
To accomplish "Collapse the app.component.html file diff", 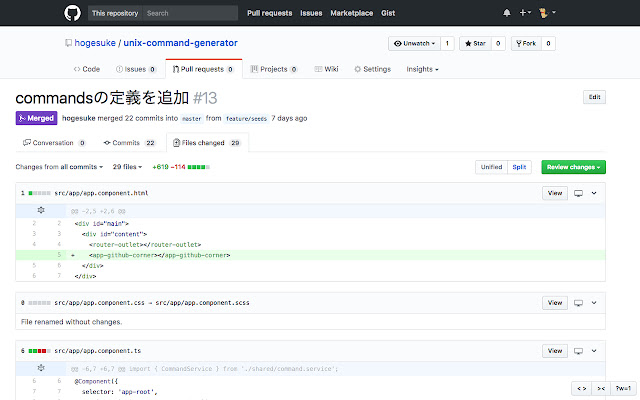I will coord(594,193).
